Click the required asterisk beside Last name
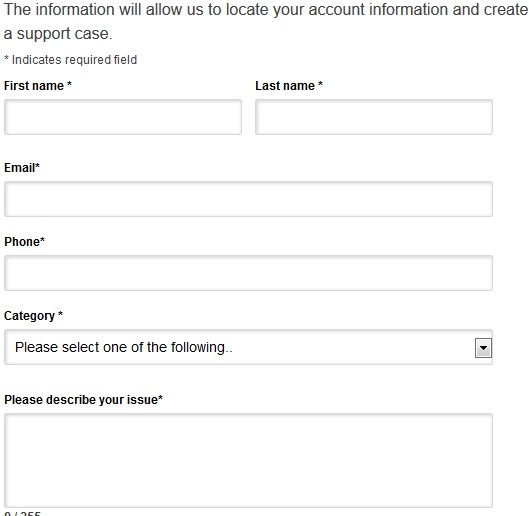This screenshot has width=529, height=516. tap(321, 84)
